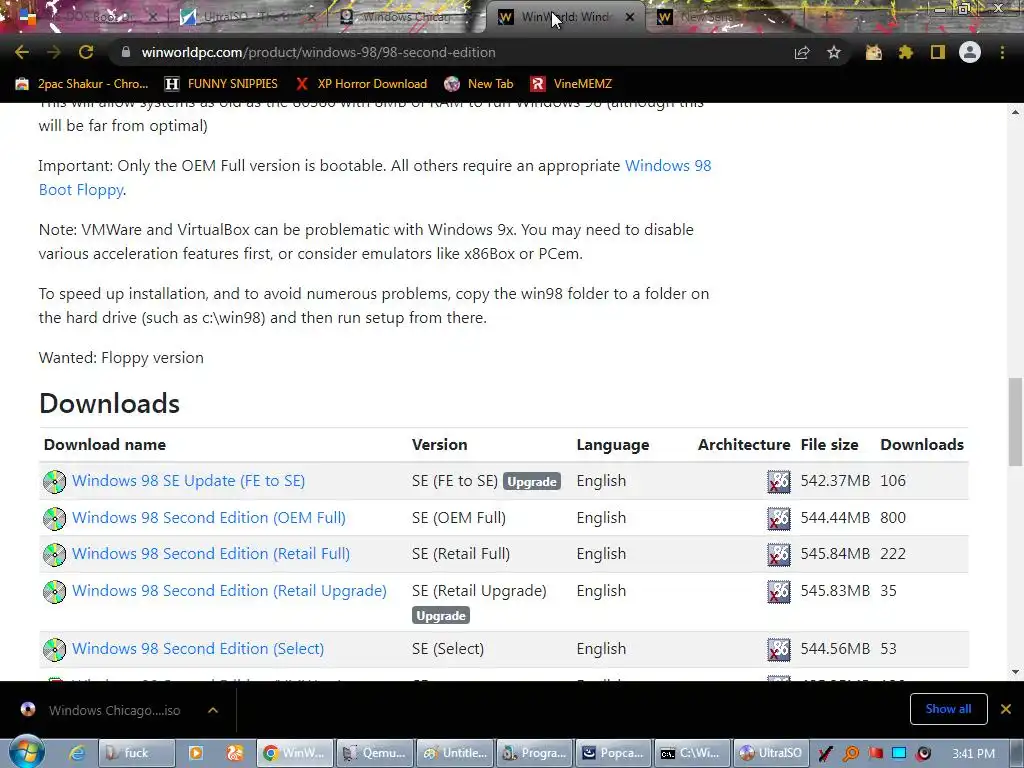Open the FUNNY SNIPPIES bookmark

pyautogui.click(x=221, y=84)
